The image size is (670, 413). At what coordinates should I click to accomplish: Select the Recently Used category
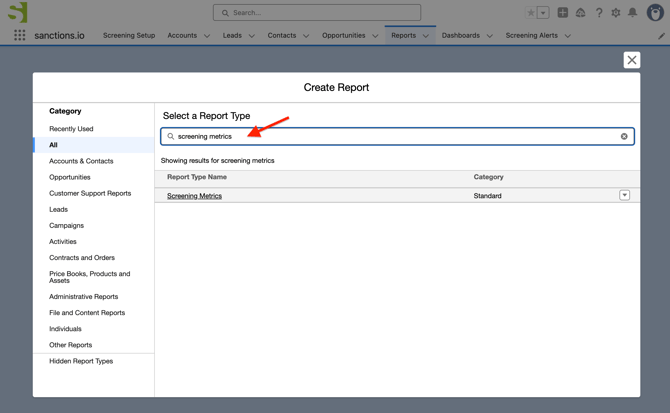(x=71, y=129)
